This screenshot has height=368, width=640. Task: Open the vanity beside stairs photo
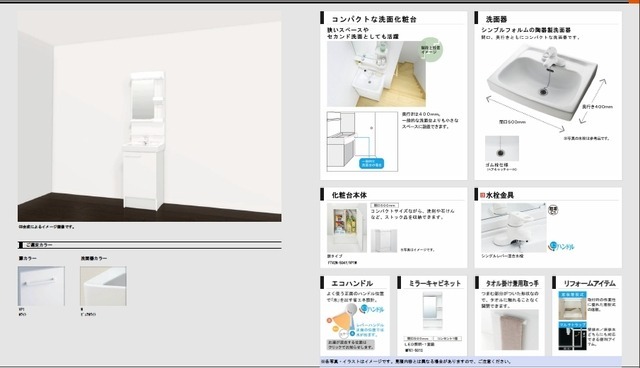tap(376, 74)
